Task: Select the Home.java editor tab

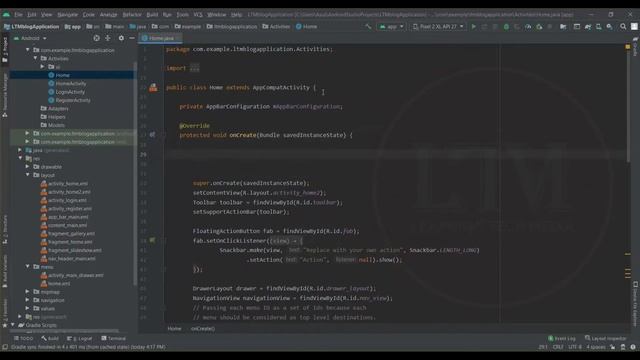Action: click(160, 38)
